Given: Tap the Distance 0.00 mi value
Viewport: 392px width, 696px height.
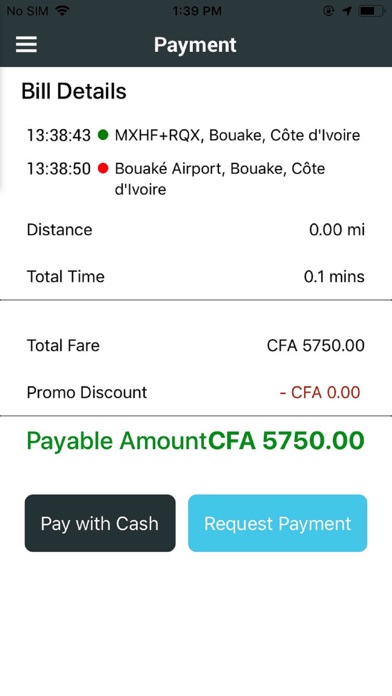Looking at the screenshot, I should pyautogui.click(x=337, y=230).
